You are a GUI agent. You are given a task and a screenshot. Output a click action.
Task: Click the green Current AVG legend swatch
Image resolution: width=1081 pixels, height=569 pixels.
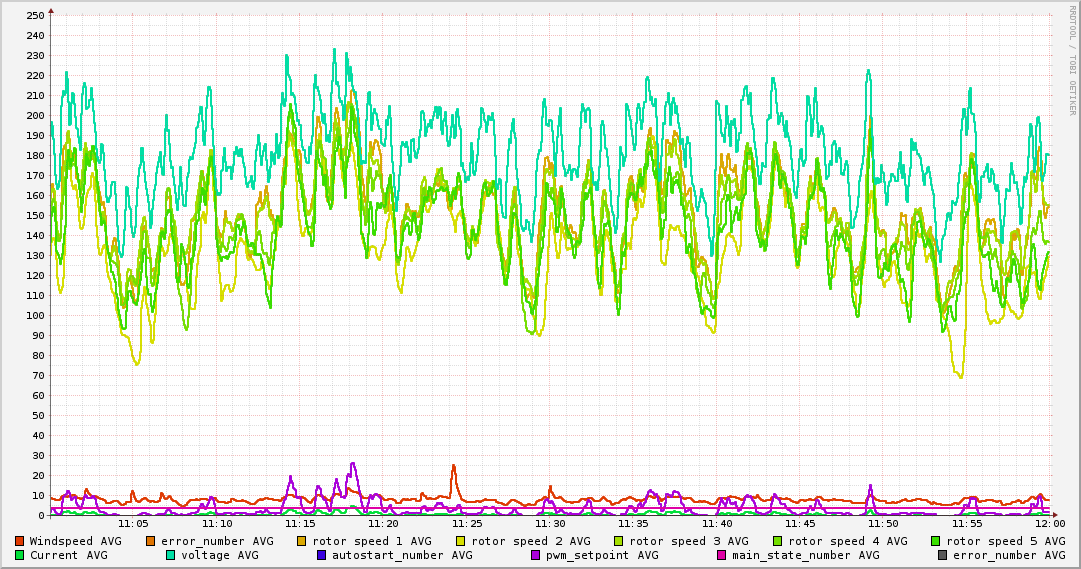click(x=19, y=555)
